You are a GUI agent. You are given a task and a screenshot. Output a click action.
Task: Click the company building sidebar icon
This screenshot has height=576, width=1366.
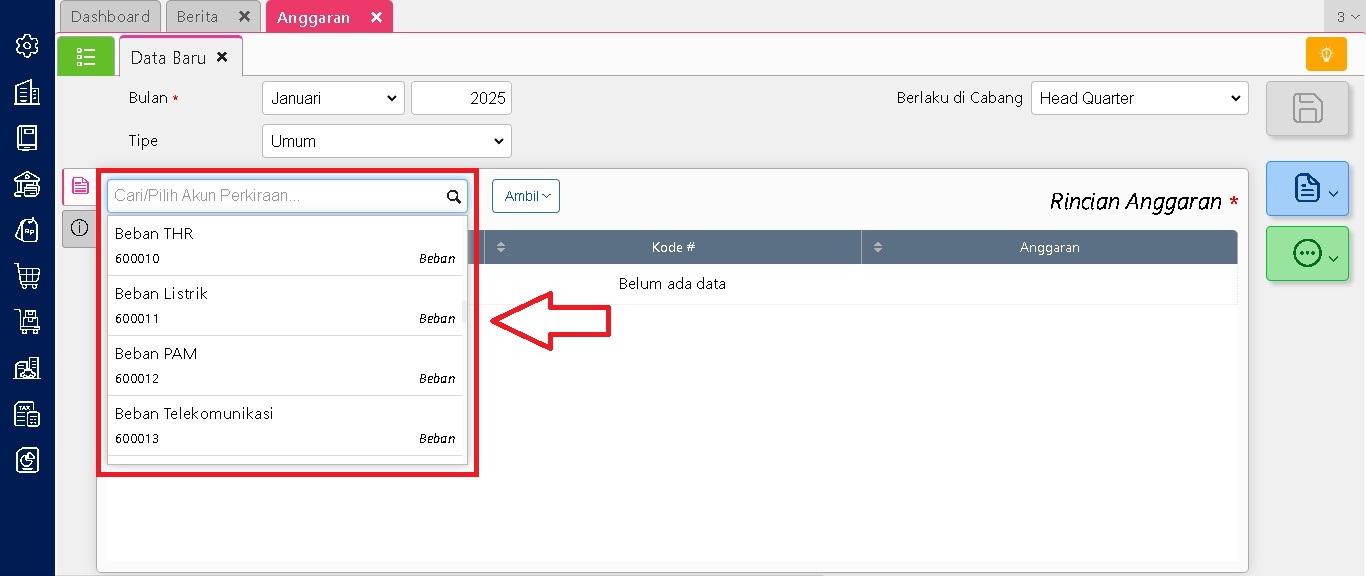(x=27, y=92)
